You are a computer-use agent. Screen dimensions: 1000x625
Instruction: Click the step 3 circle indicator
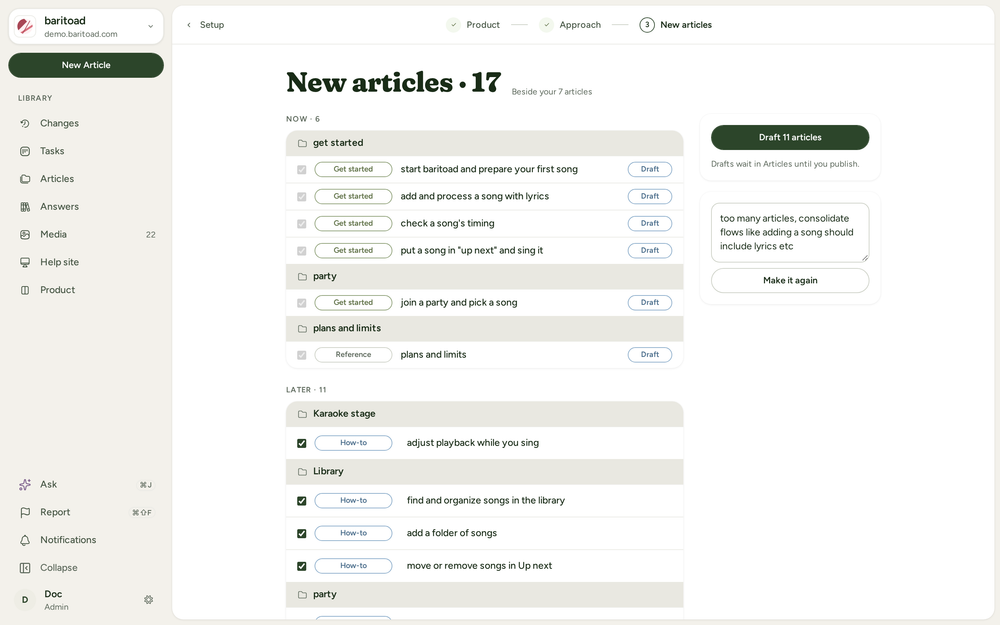(x=647, y=25)
